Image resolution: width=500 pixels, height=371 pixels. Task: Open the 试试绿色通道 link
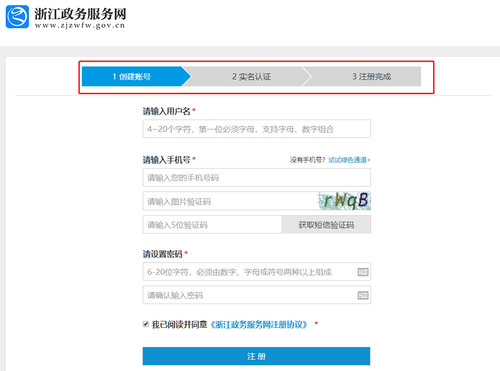349,160
